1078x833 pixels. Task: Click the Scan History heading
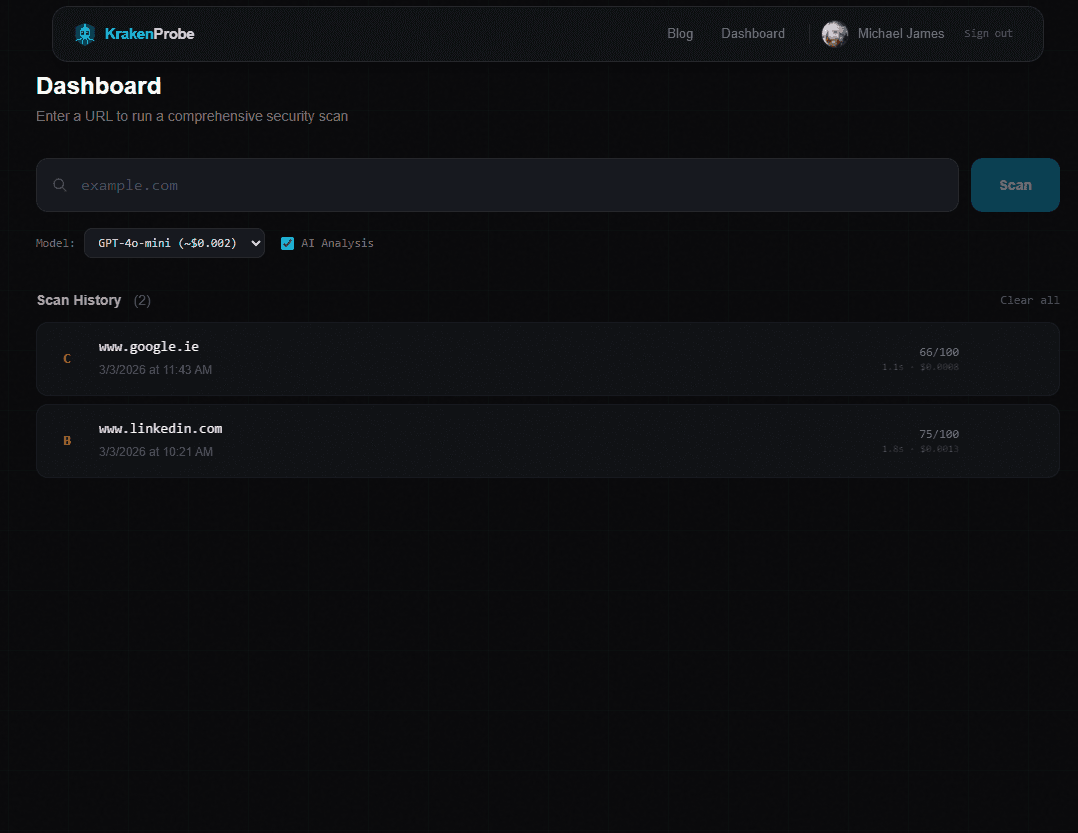point(79,299)
